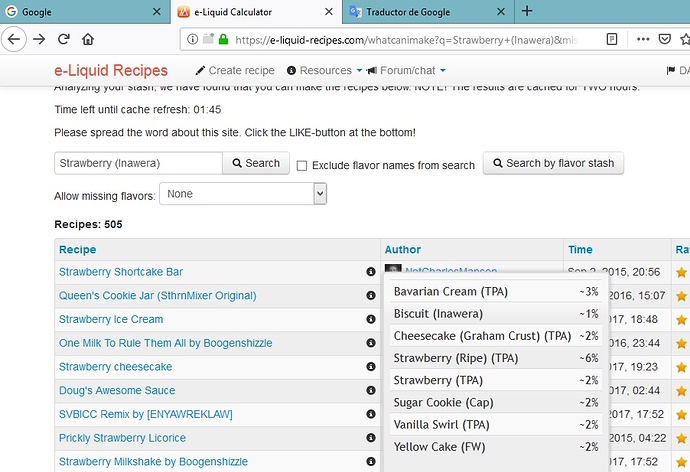
Task: Open Prickly Strawberry Licorice recipe
Action: 122,438
